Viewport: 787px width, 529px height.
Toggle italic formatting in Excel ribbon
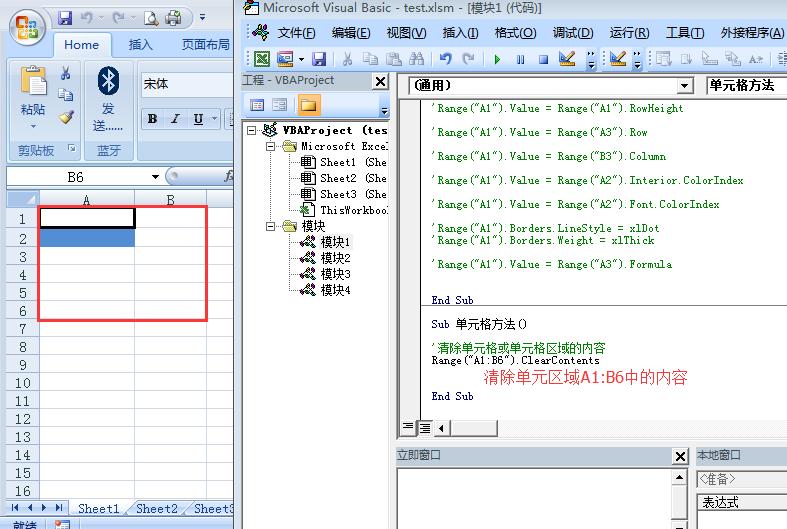[175, 119]
